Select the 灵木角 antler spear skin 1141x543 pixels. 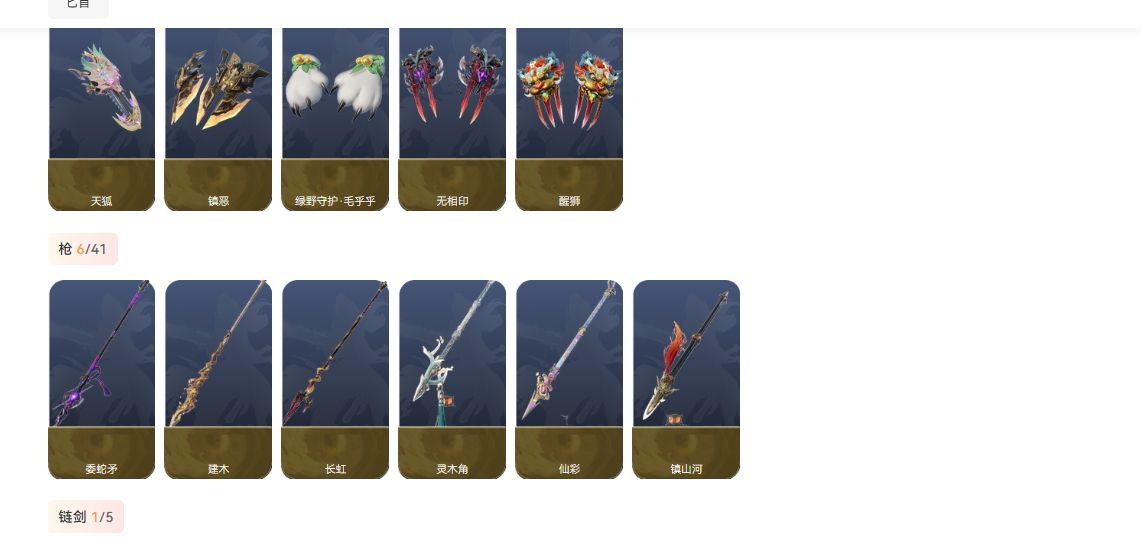(452, 379)
